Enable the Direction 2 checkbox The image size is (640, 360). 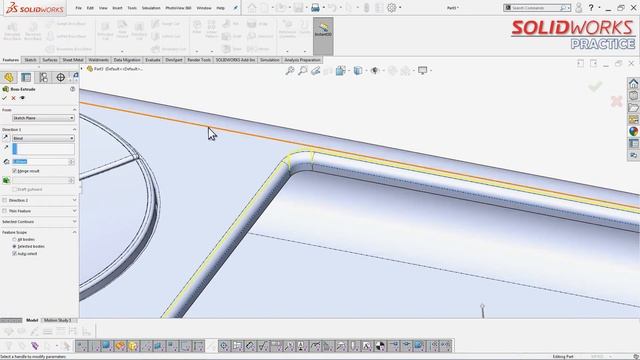click(4, 200)
